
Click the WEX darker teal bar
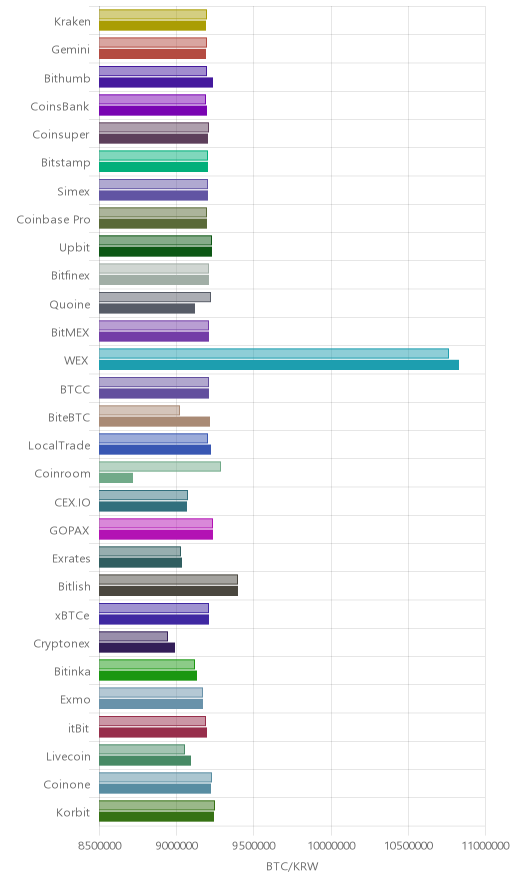coord(279,365)
